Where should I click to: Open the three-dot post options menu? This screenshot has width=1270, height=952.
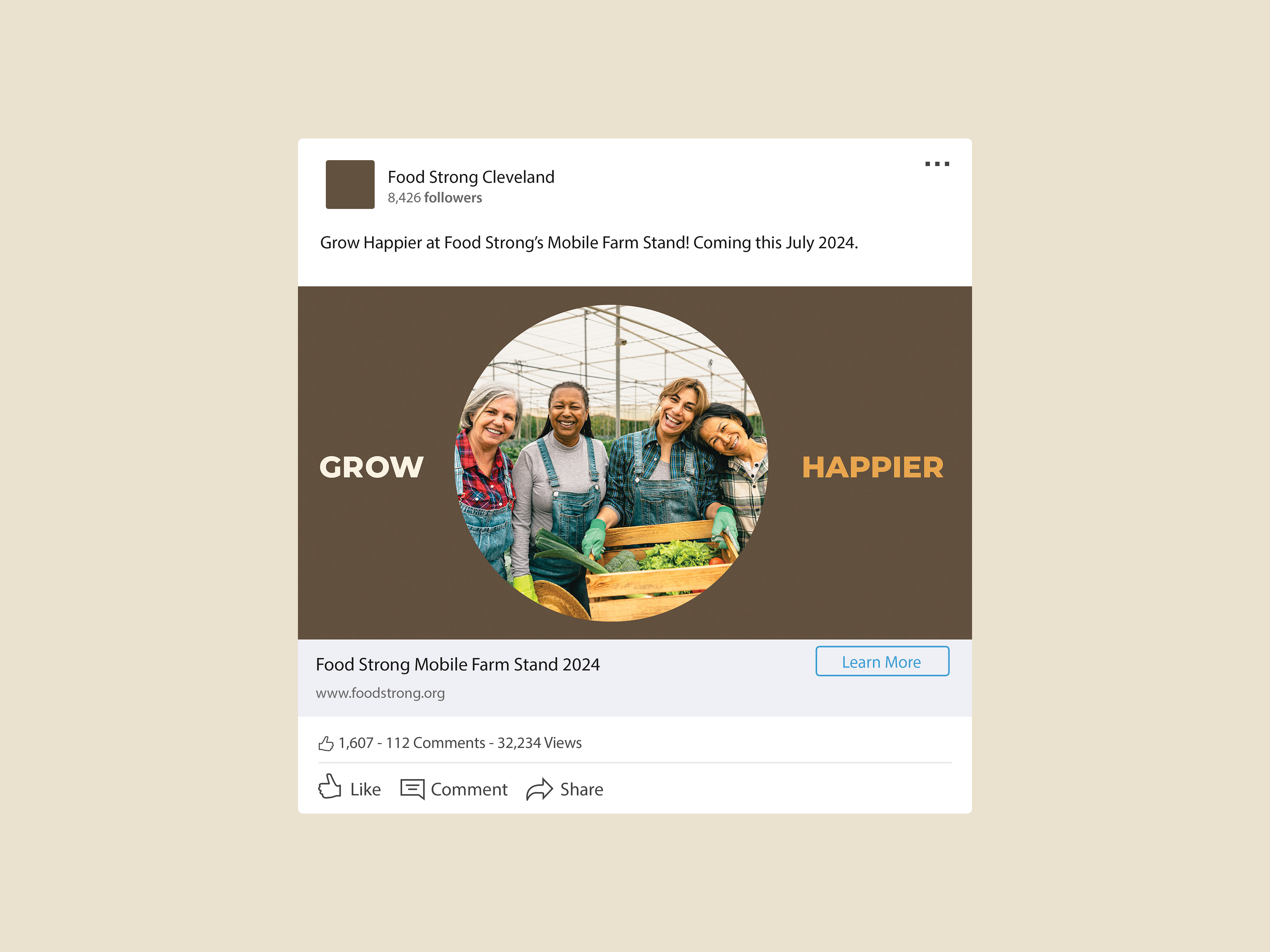click(937, 164)
